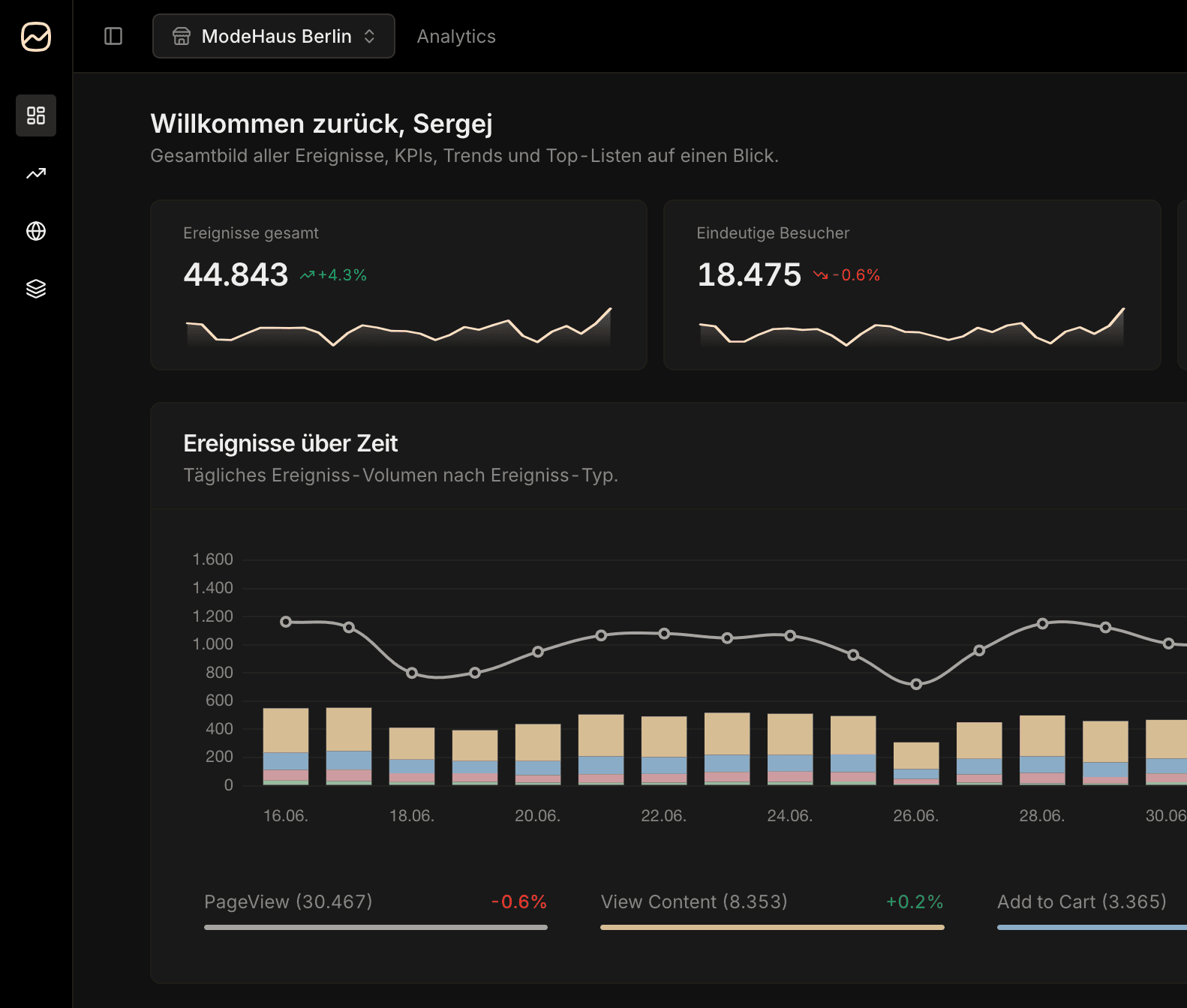Click the Willkommen zurück, Sergej heading

[322, 124]
